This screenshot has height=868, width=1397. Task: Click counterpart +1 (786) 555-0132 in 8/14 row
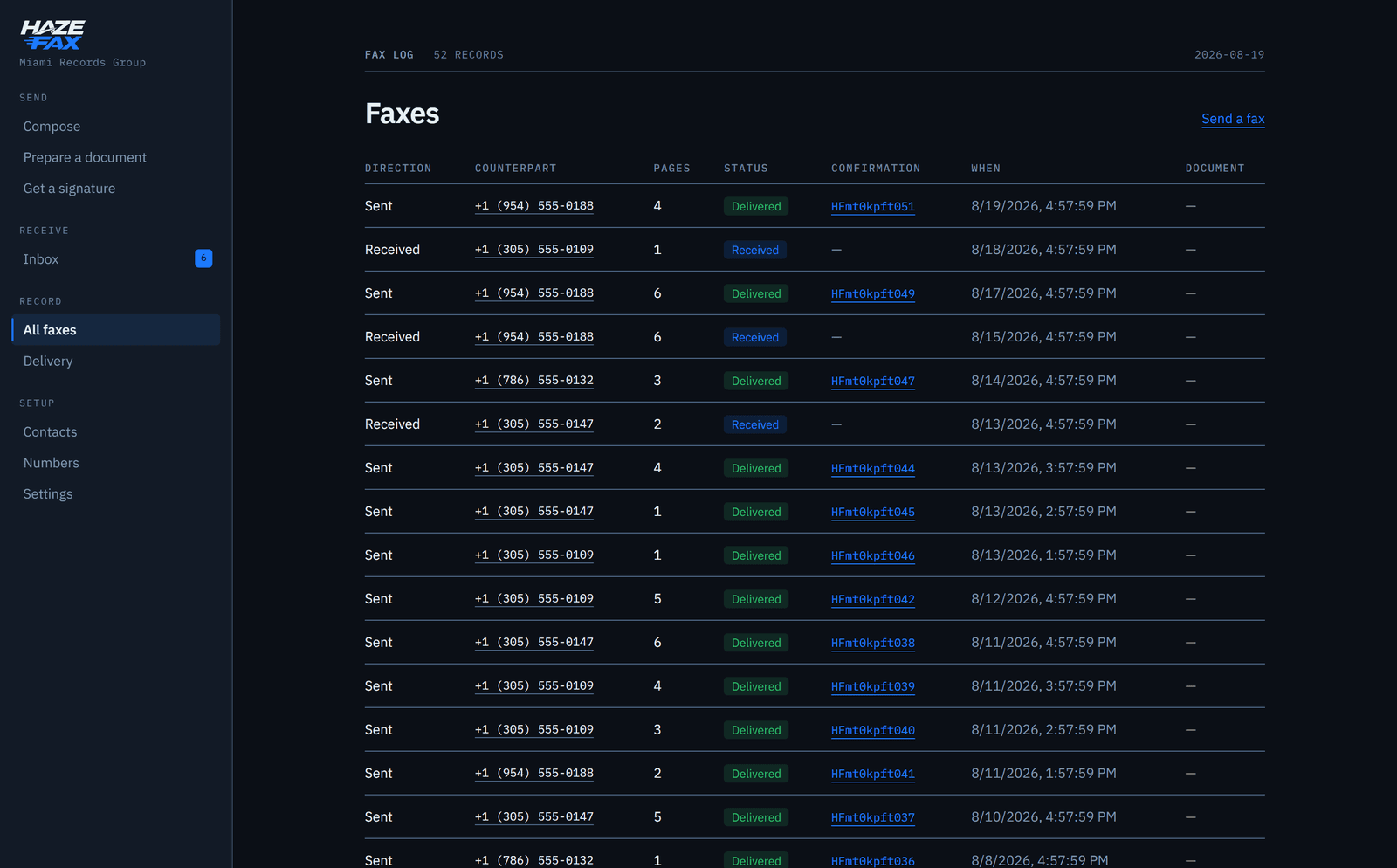[534, 381]
